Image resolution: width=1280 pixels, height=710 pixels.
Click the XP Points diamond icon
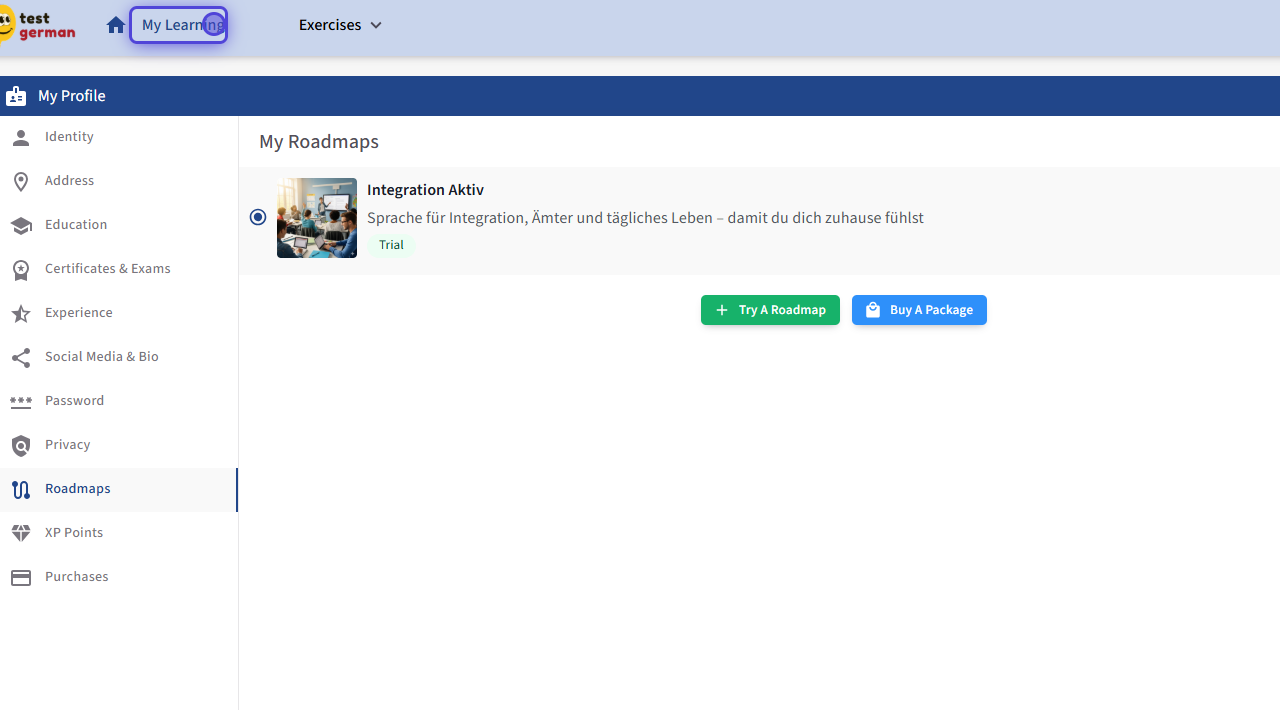(21, 533)
